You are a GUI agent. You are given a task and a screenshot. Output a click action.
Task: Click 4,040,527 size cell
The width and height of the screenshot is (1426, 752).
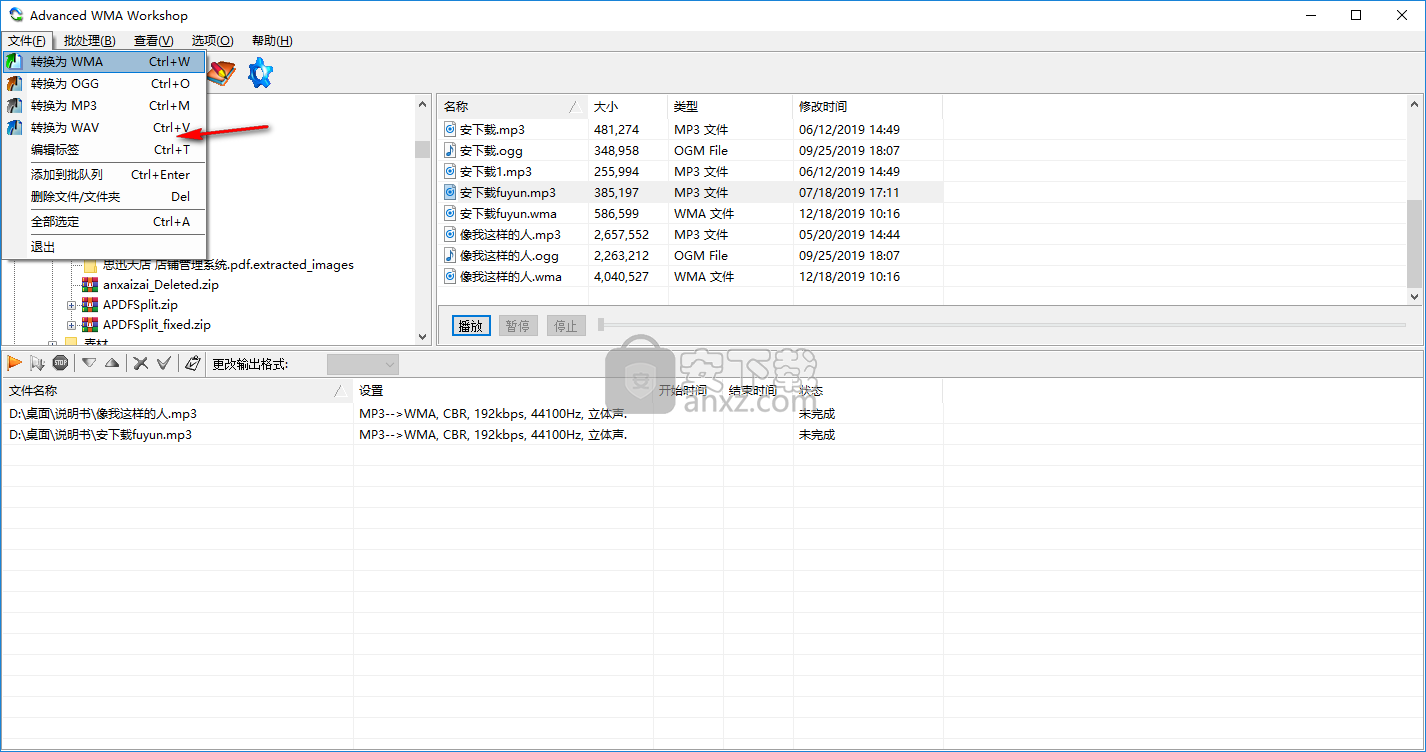tap(621, 277)
